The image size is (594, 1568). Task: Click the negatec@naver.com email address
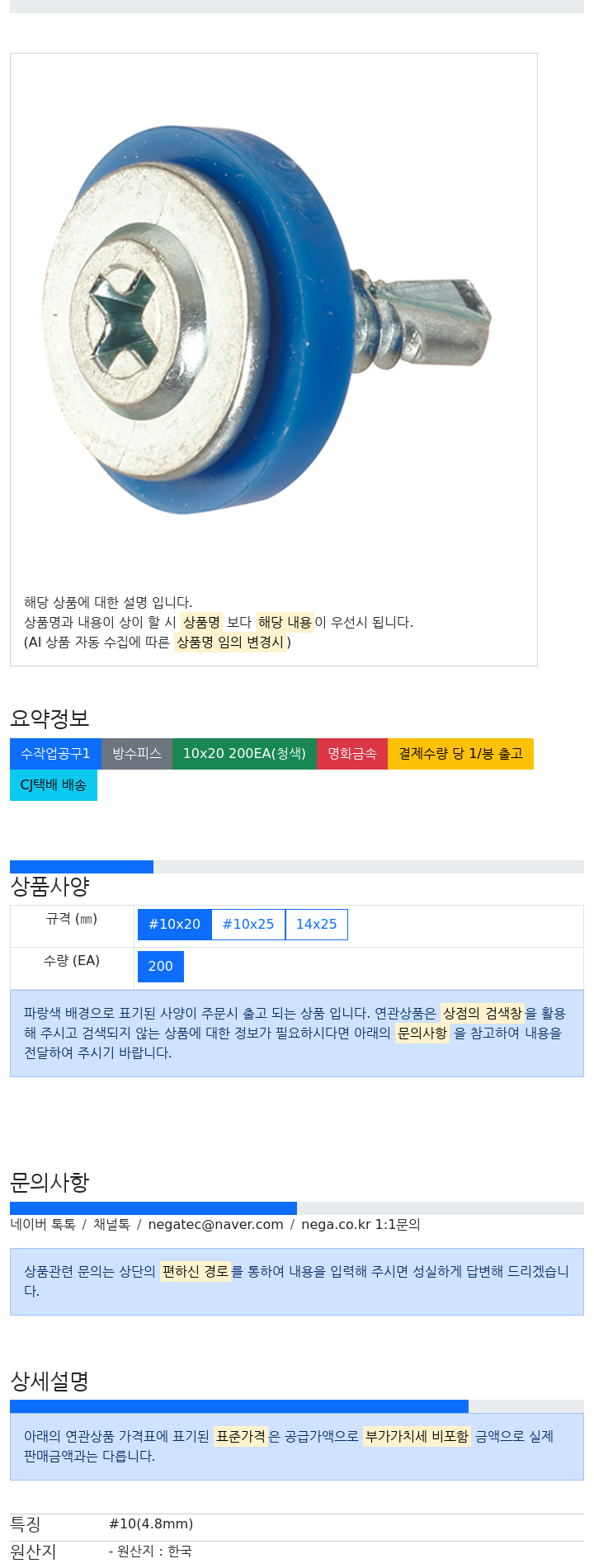coord(215,1225)
